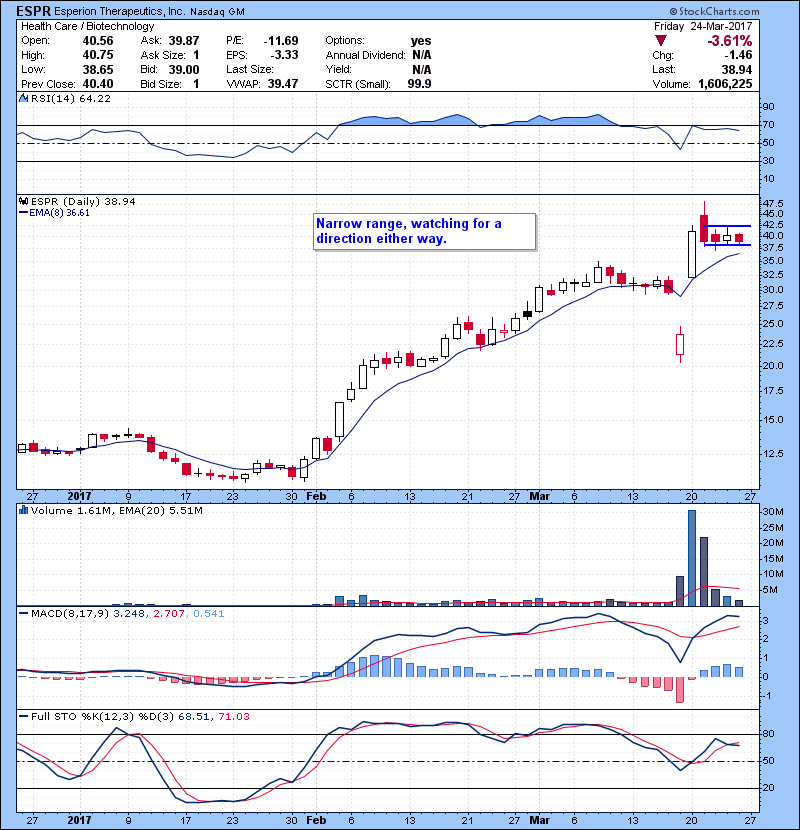The width and height of the screenshot is (800, 830).
Task: Click the VWAP value 39.47
Action: click(283, 84)
